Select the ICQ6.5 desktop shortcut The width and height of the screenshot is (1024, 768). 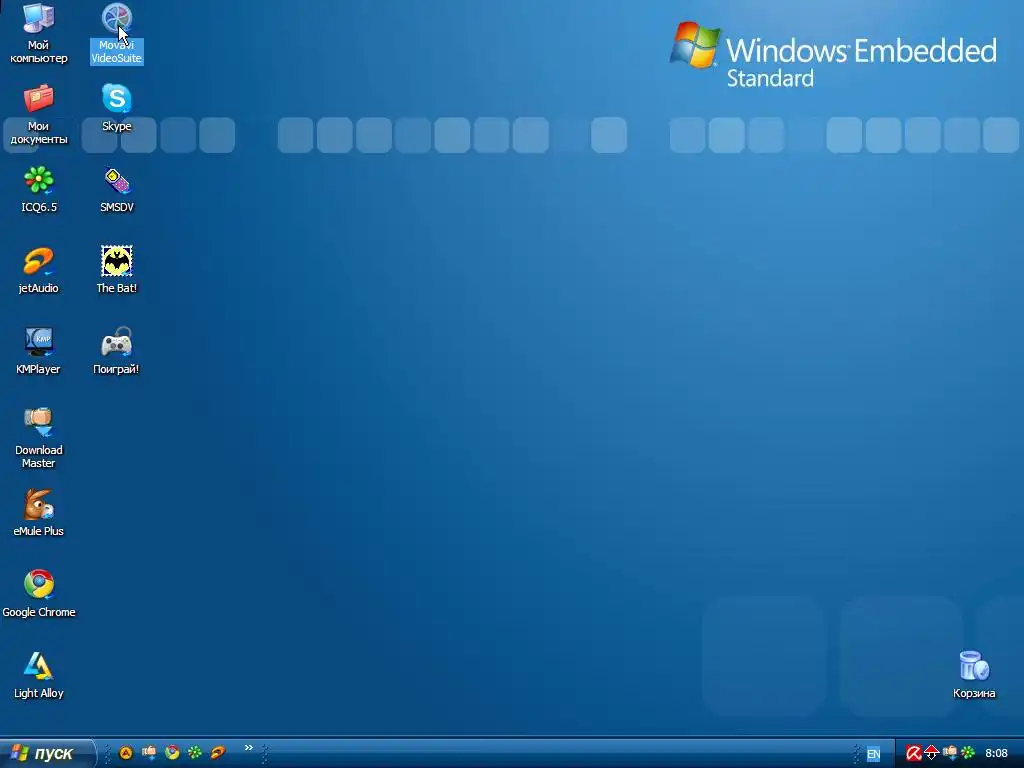pos(39,189)
